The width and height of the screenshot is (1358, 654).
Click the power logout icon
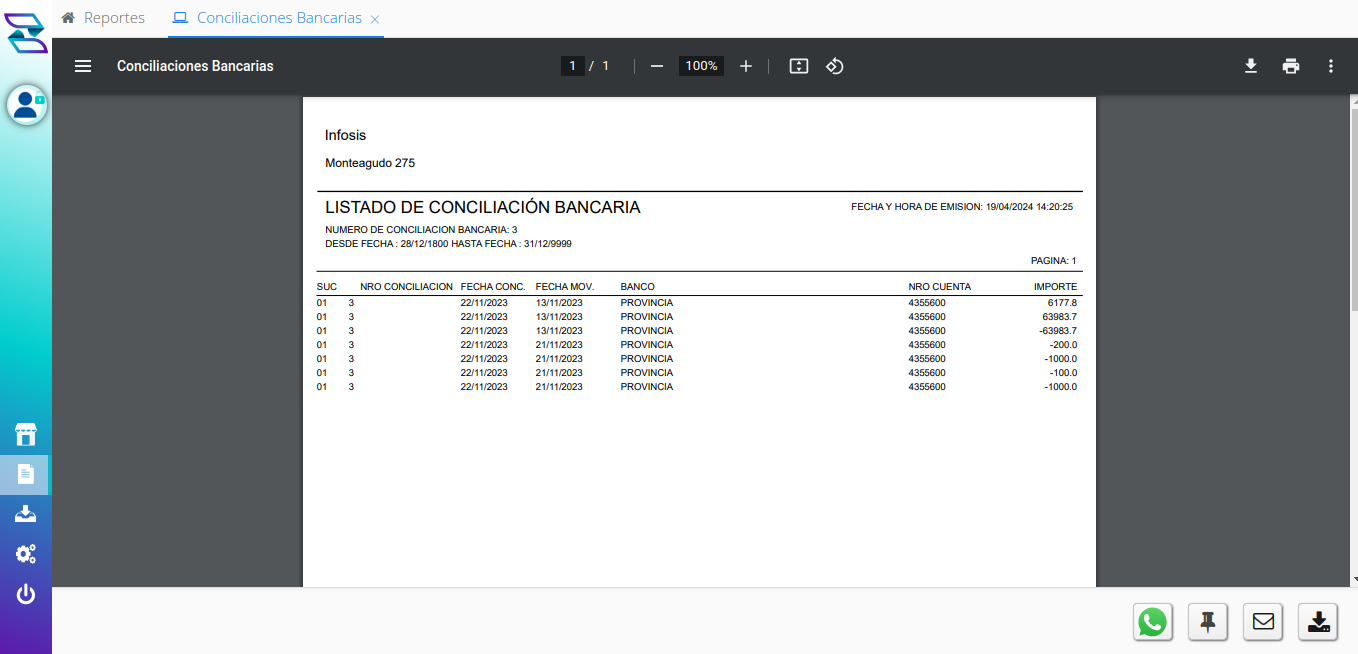coord(26,594)
